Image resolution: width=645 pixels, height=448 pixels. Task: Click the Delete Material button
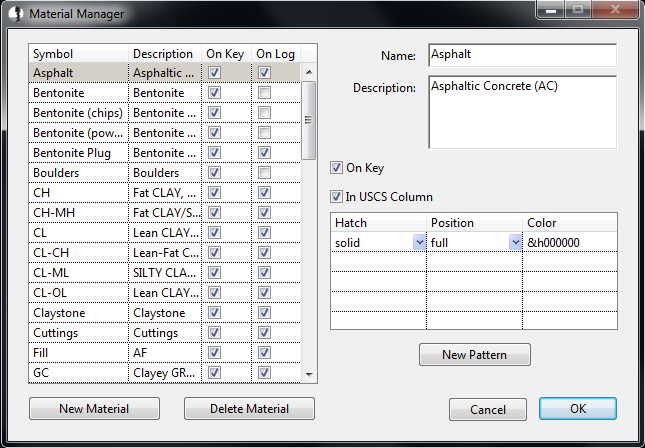(249, 409)
